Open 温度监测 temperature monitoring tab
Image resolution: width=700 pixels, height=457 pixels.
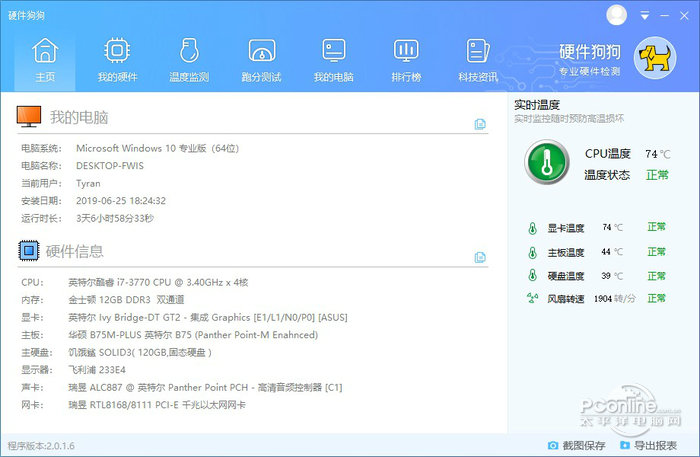[x=189, y=61]
